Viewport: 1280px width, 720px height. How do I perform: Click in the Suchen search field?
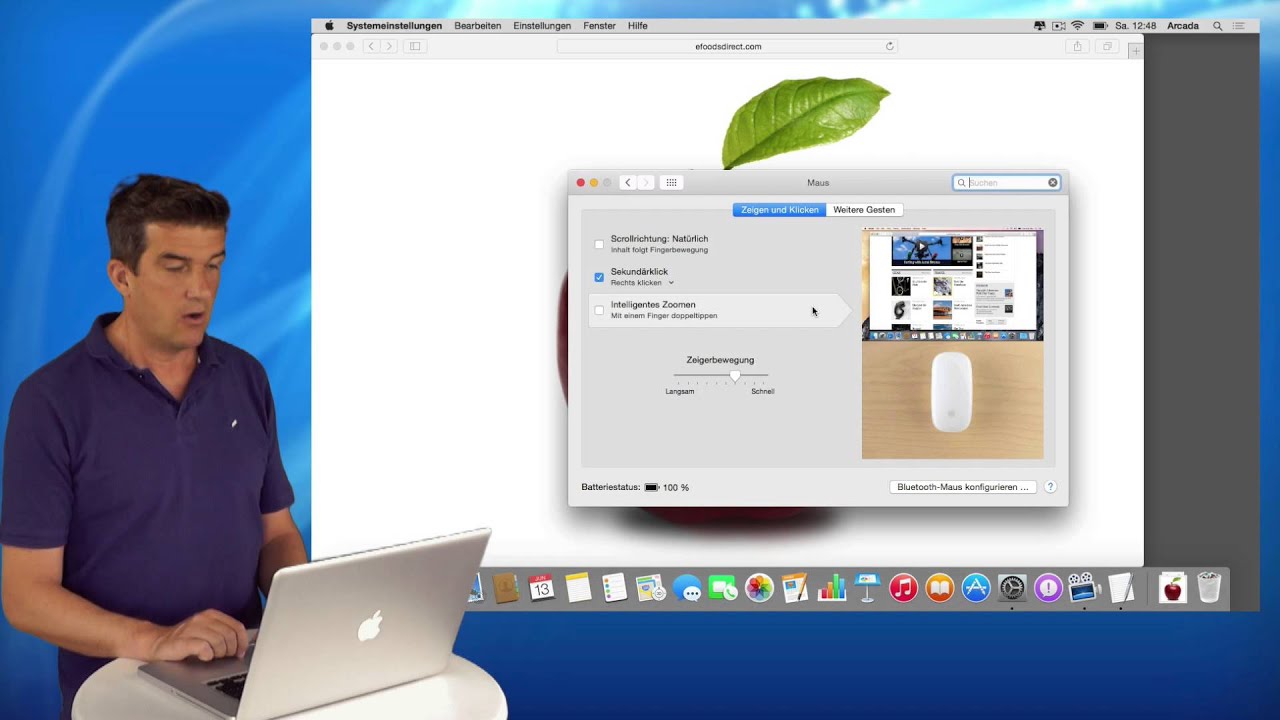[1005, 183]
